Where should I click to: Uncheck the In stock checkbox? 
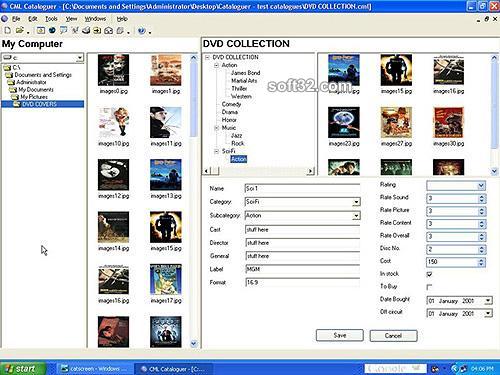tap(429, 274)
